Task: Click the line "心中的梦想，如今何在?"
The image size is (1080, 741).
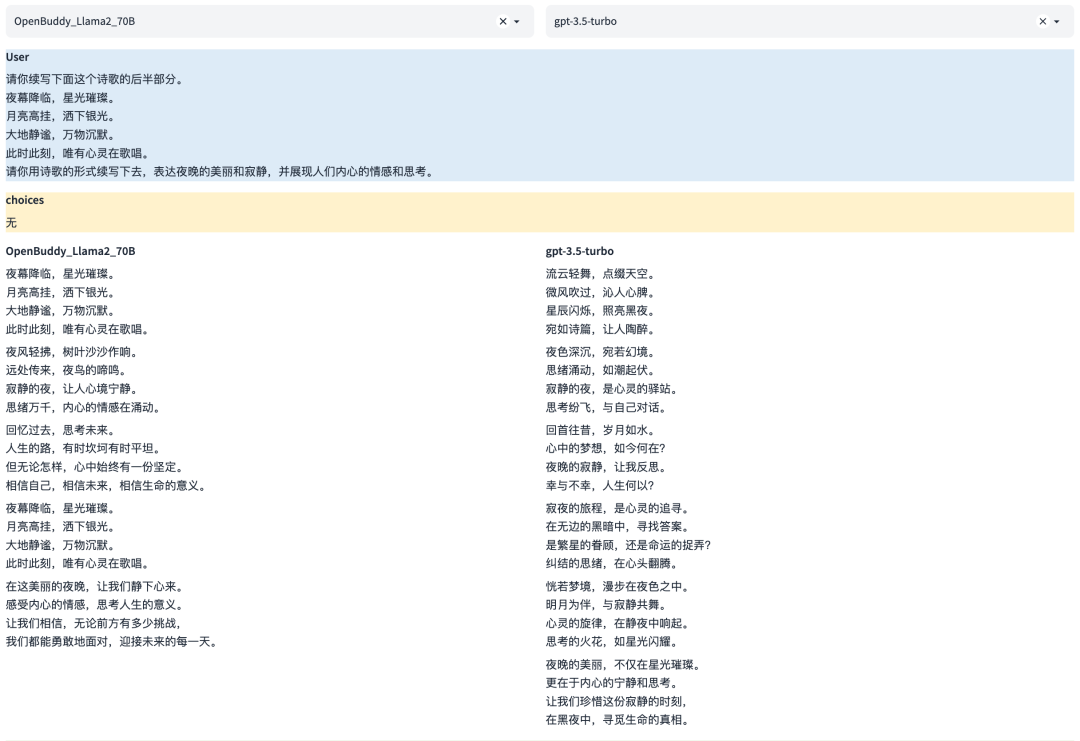Action: [x=605, y=448]
